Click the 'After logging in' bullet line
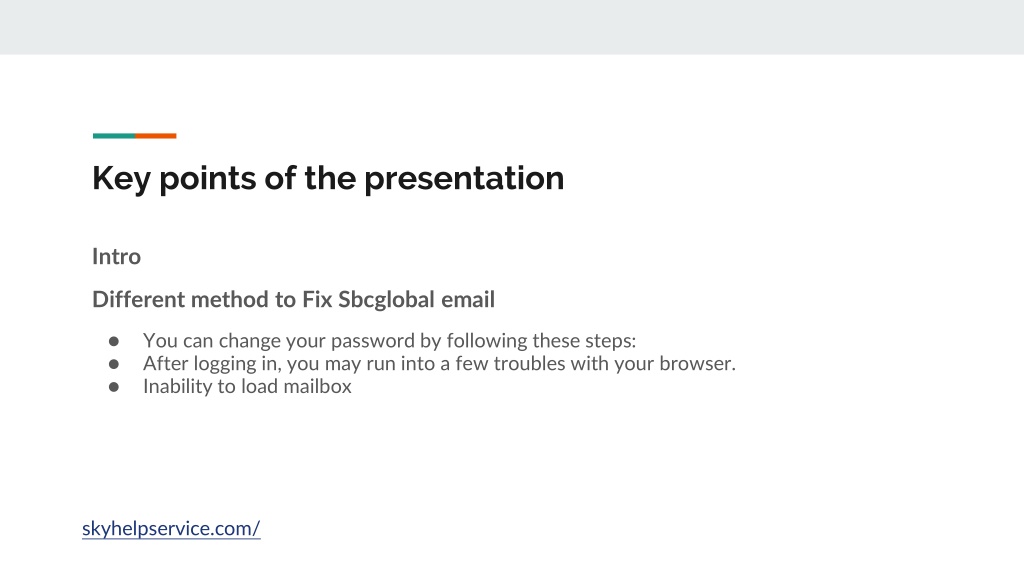The height and width of the screenshot is (576, 1024). [x=439, y=364]
